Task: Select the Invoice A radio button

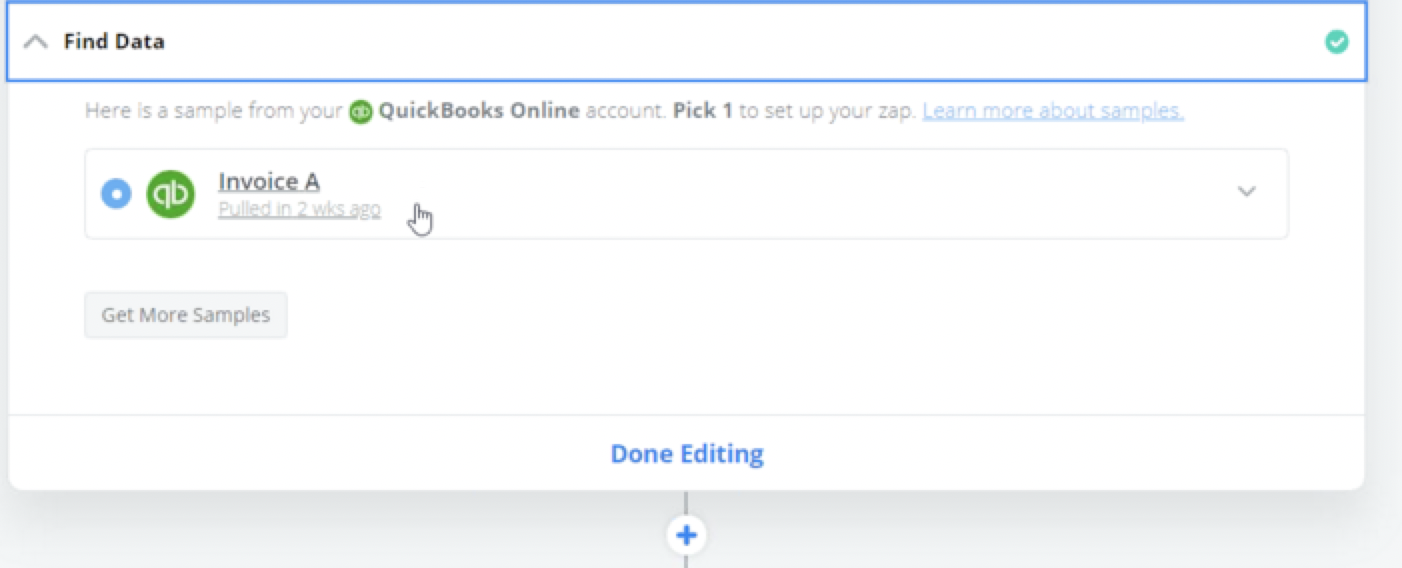Action: [x=116, y=193]
